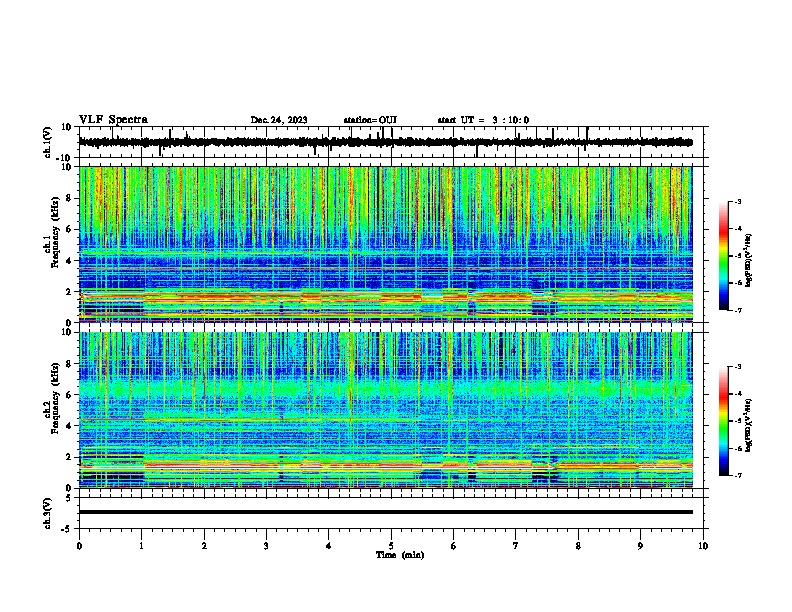Screen dimensions: 792x612
Task: Click the "-7" label on ch.1 color bar
Action: (737, 310)
